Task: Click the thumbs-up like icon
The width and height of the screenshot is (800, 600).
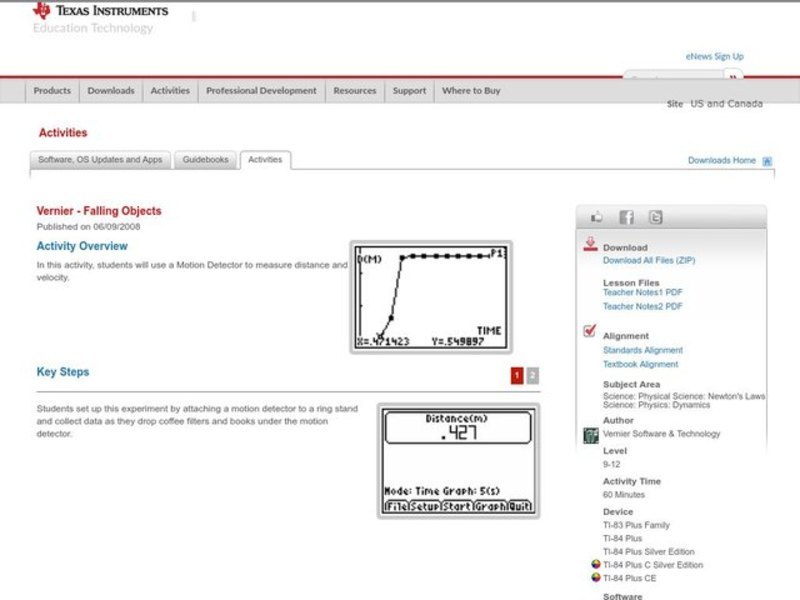Action: click(x=597, y=217)
